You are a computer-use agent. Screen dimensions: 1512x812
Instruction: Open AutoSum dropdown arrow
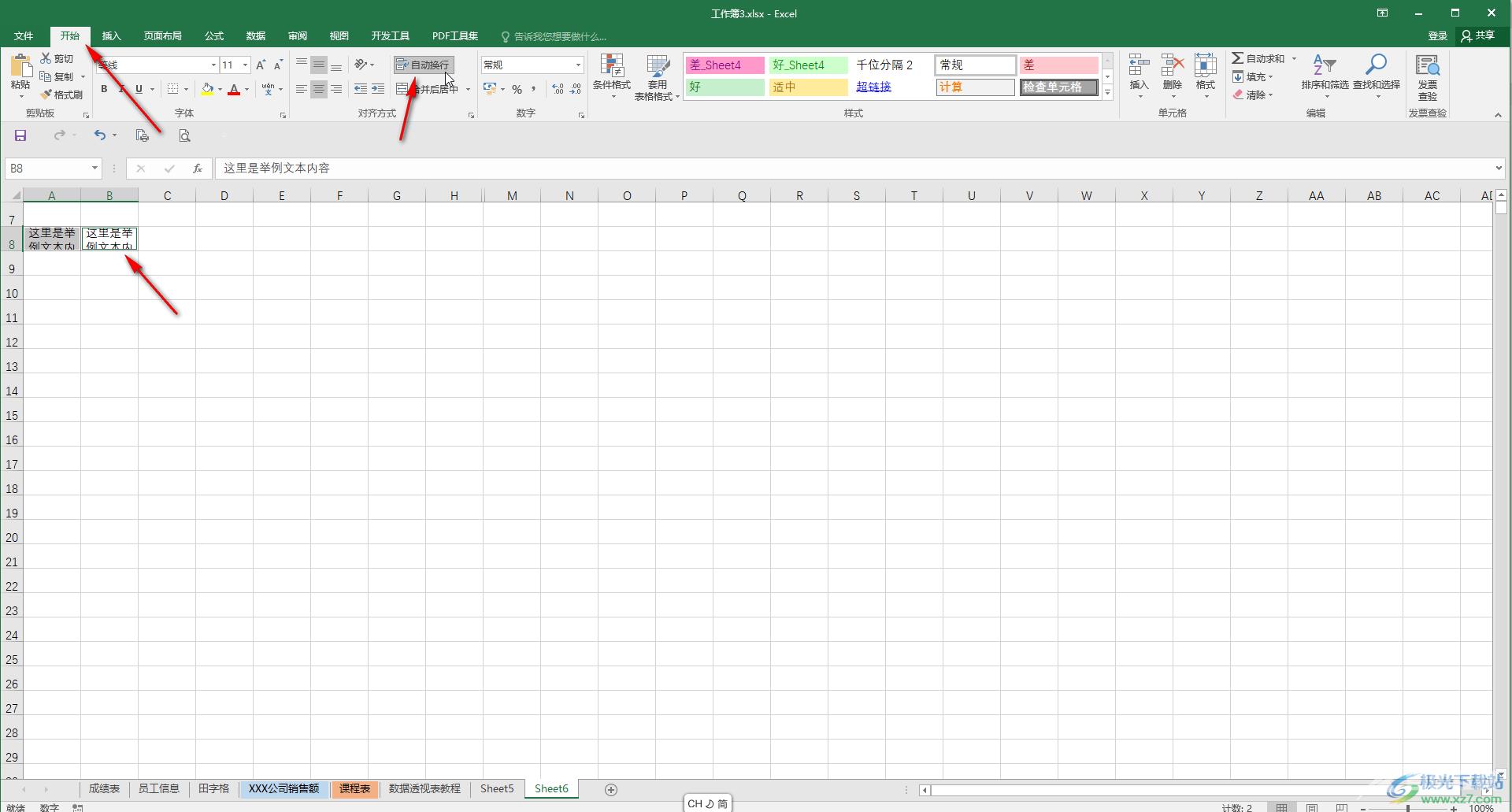pos(1294,58)
